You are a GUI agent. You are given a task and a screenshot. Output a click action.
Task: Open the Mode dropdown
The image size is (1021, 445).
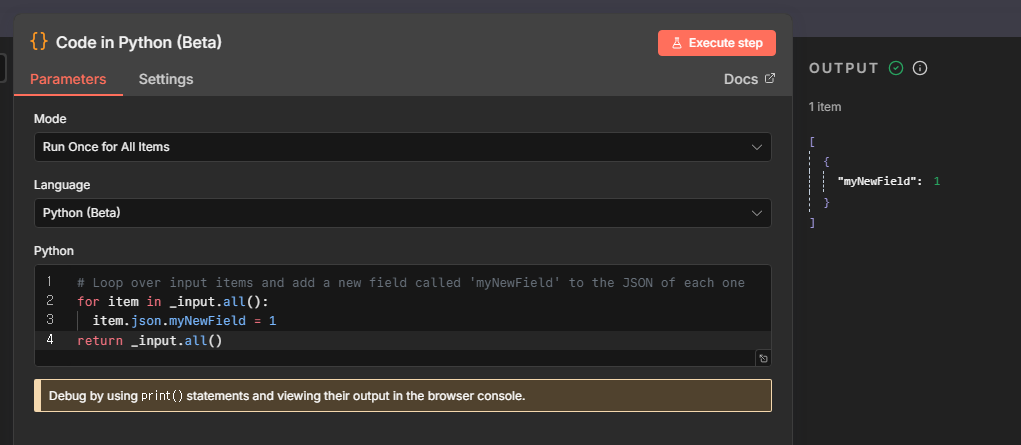click(402, 147)
